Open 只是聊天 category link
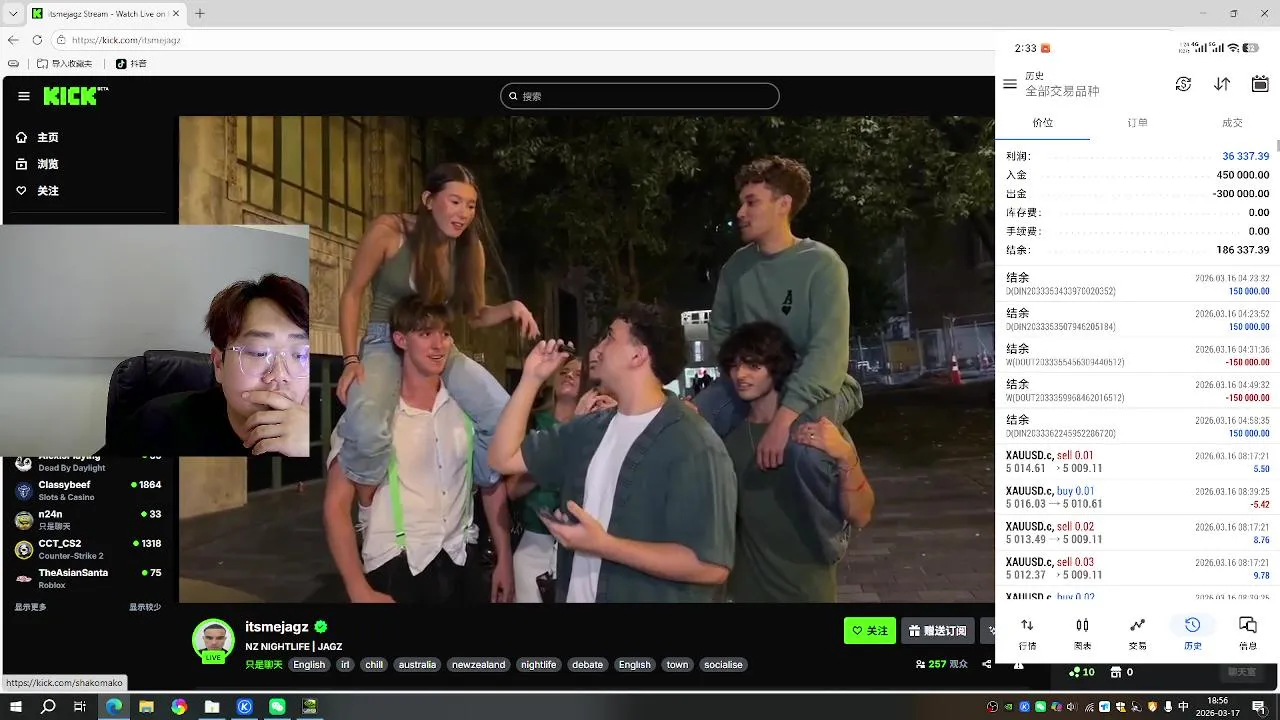The image size is (1280, 720). [264, 664]
